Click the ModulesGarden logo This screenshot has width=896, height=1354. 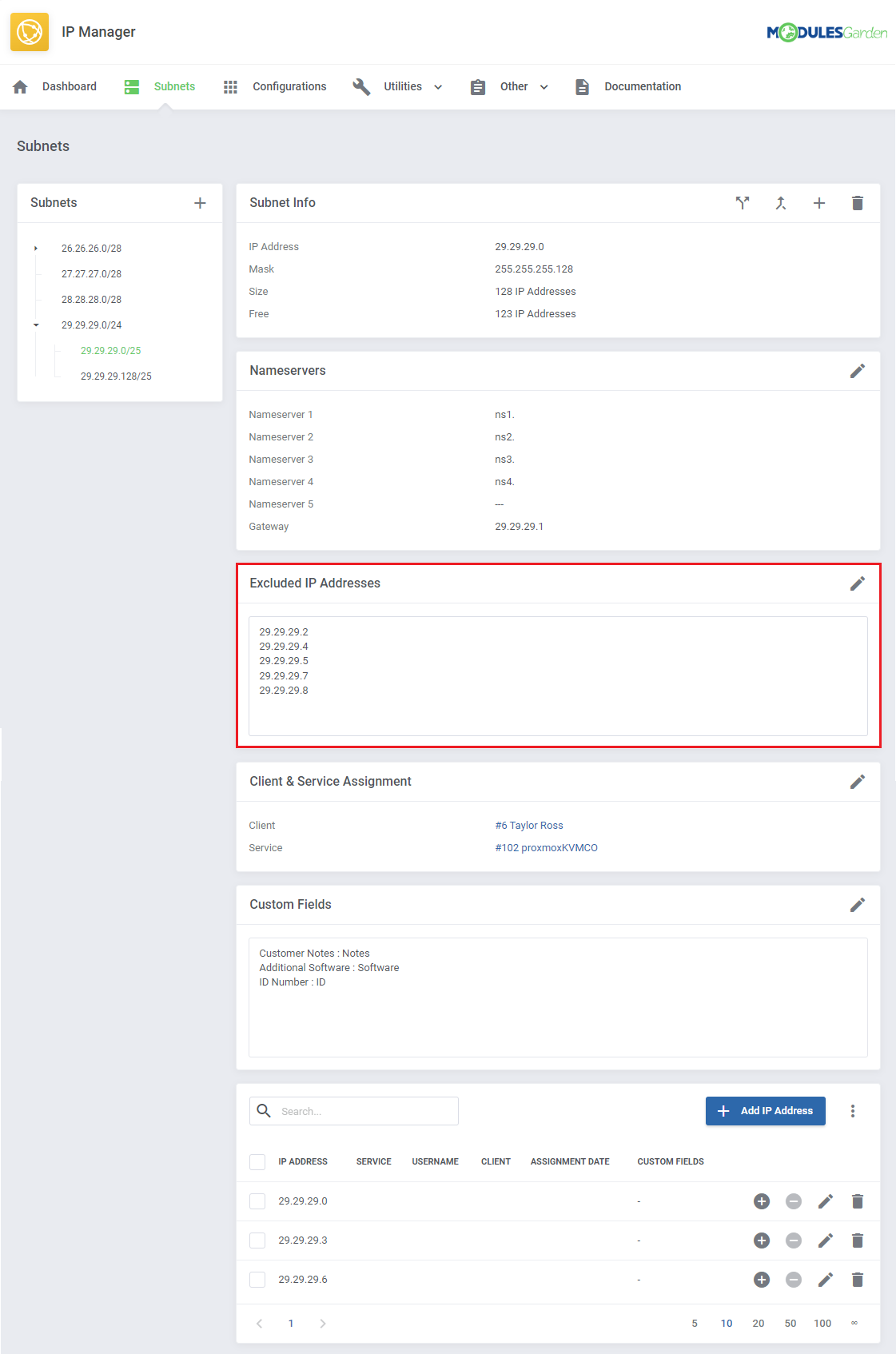click(x=827, y=33)
